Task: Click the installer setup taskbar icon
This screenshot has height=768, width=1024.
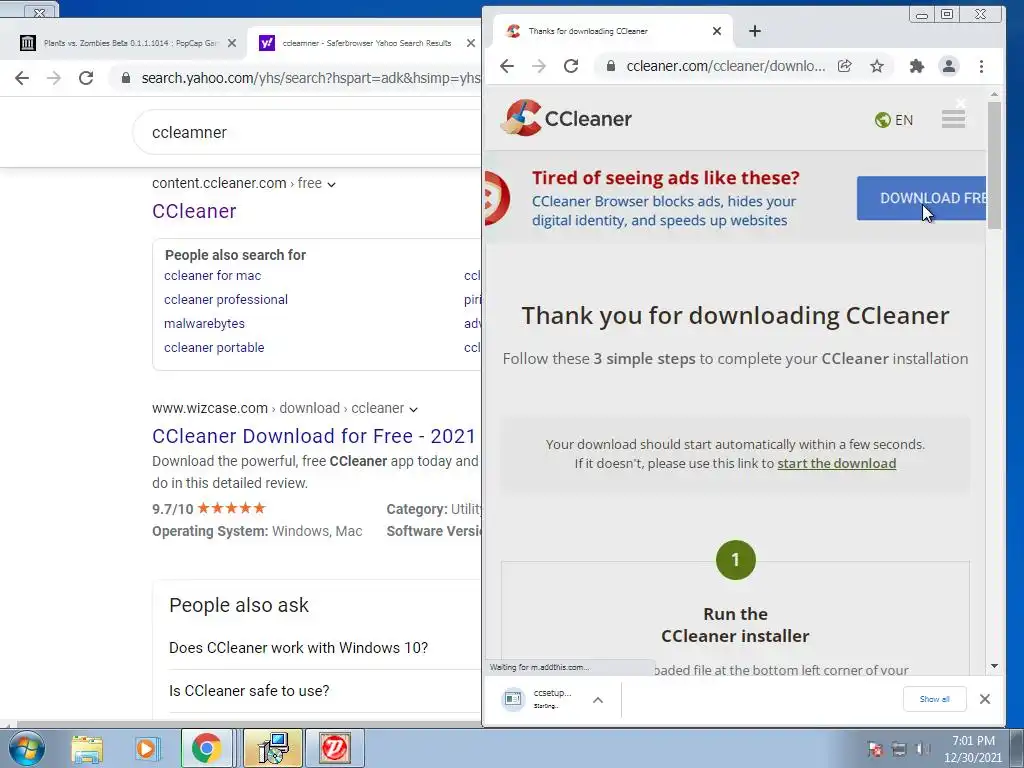Action: (273, 748)
